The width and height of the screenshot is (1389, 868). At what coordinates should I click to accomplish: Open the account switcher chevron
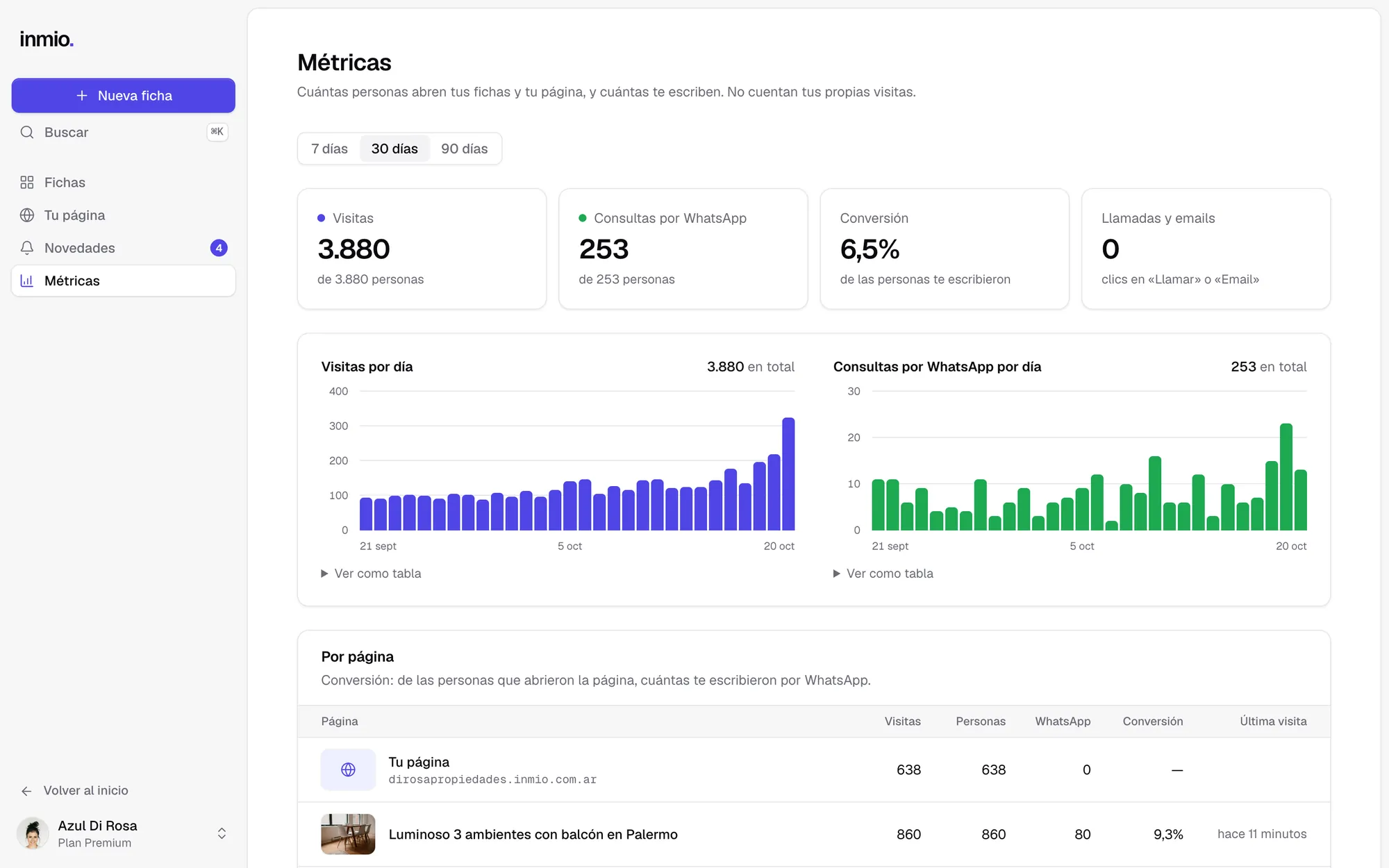pyautogui.click(x=222, y=833)
